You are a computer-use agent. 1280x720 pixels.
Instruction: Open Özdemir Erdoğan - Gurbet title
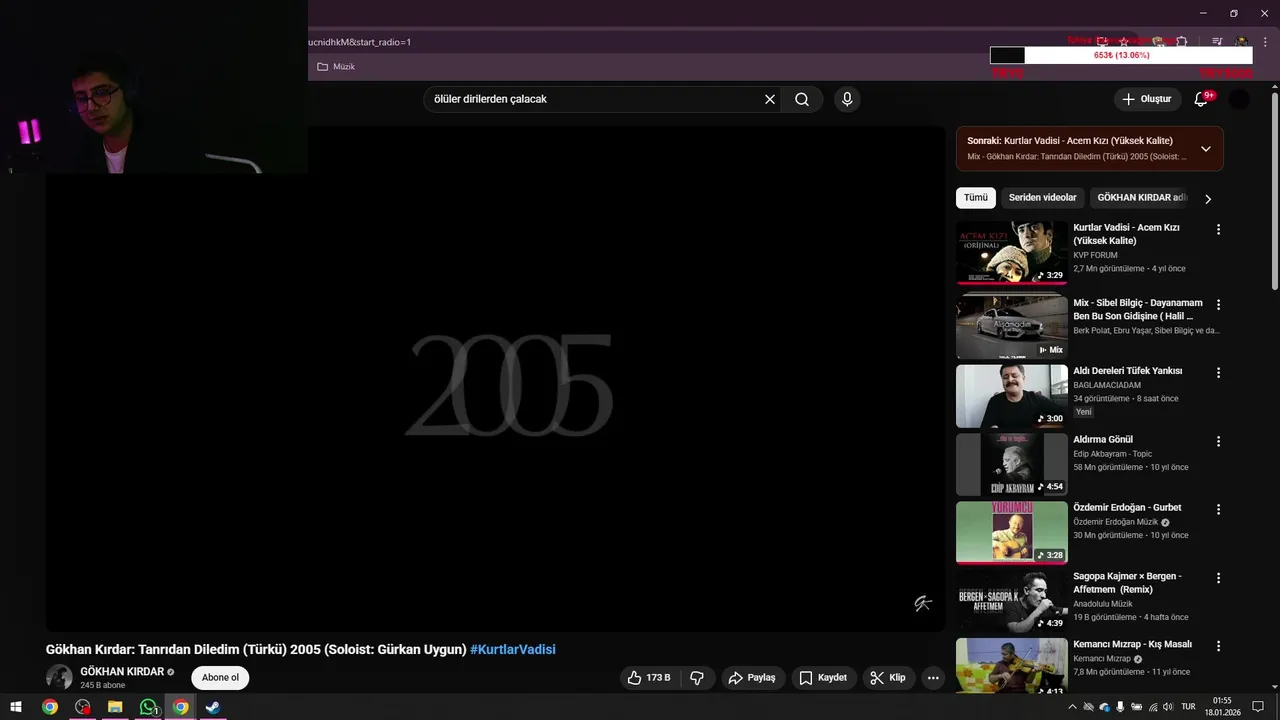(1127, 508)
